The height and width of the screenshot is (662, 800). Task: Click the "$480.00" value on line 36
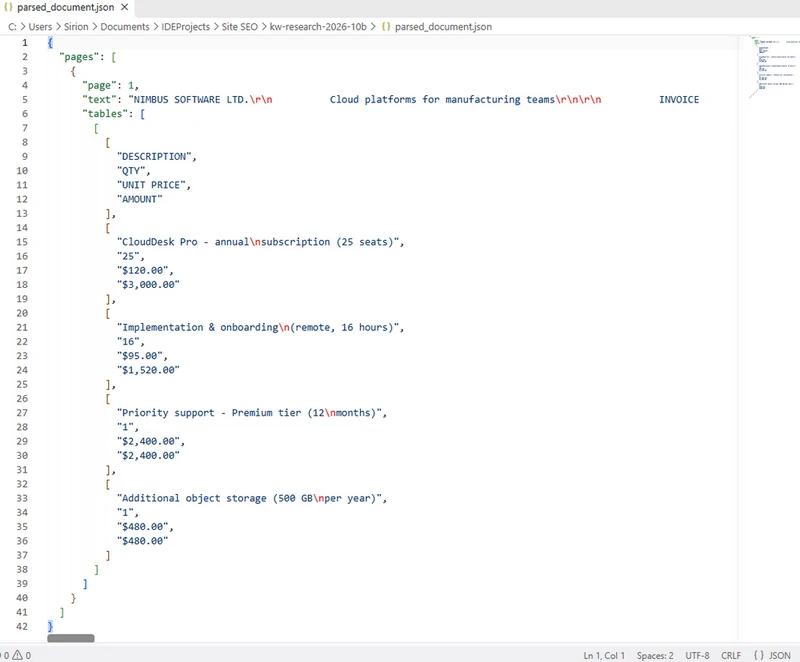pos(142,541)
